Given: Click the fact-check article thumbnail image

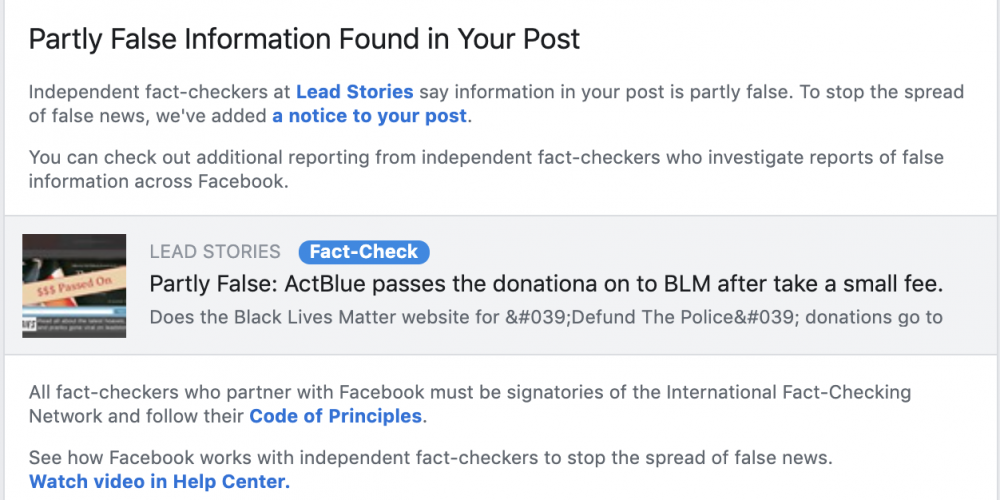Looking at the screenshot, I should coord(74,286).
